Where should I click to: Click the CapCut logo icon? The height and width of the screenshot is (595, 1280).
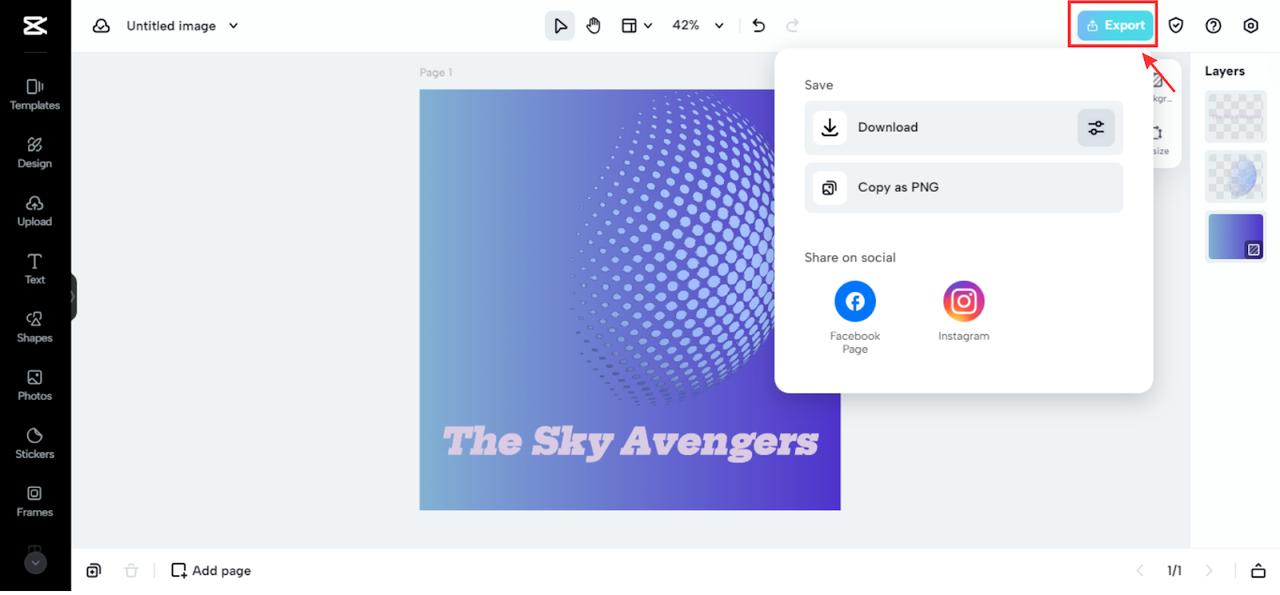pos(35,26)
